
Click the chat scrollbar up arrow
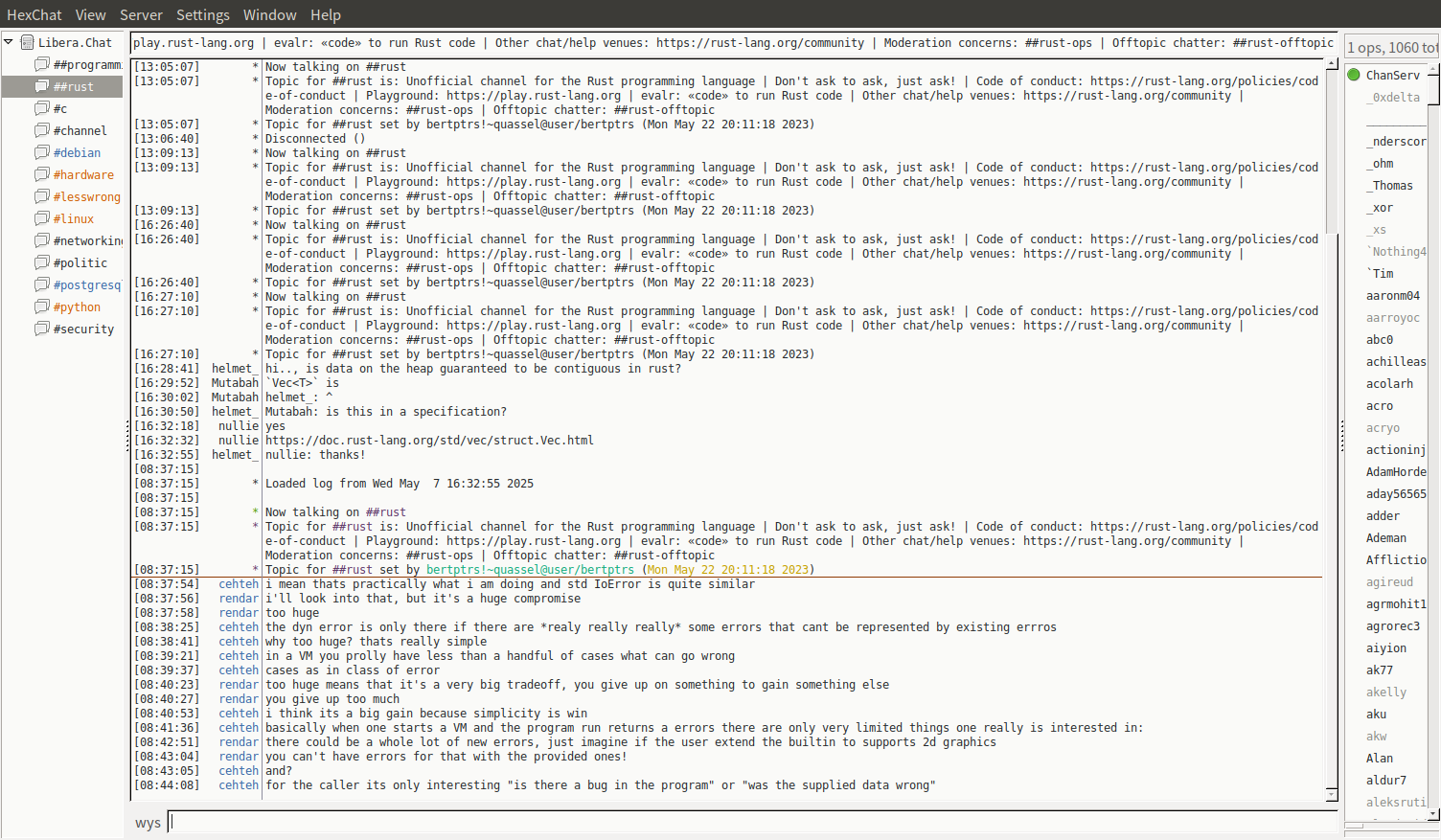point(1331,63)
